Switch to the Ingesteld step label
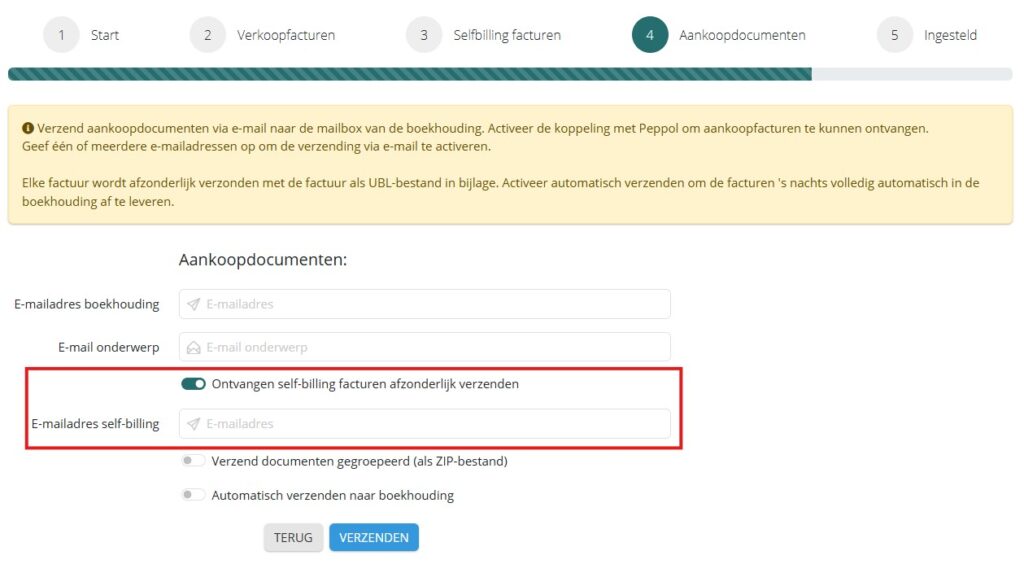 (950, 35)
